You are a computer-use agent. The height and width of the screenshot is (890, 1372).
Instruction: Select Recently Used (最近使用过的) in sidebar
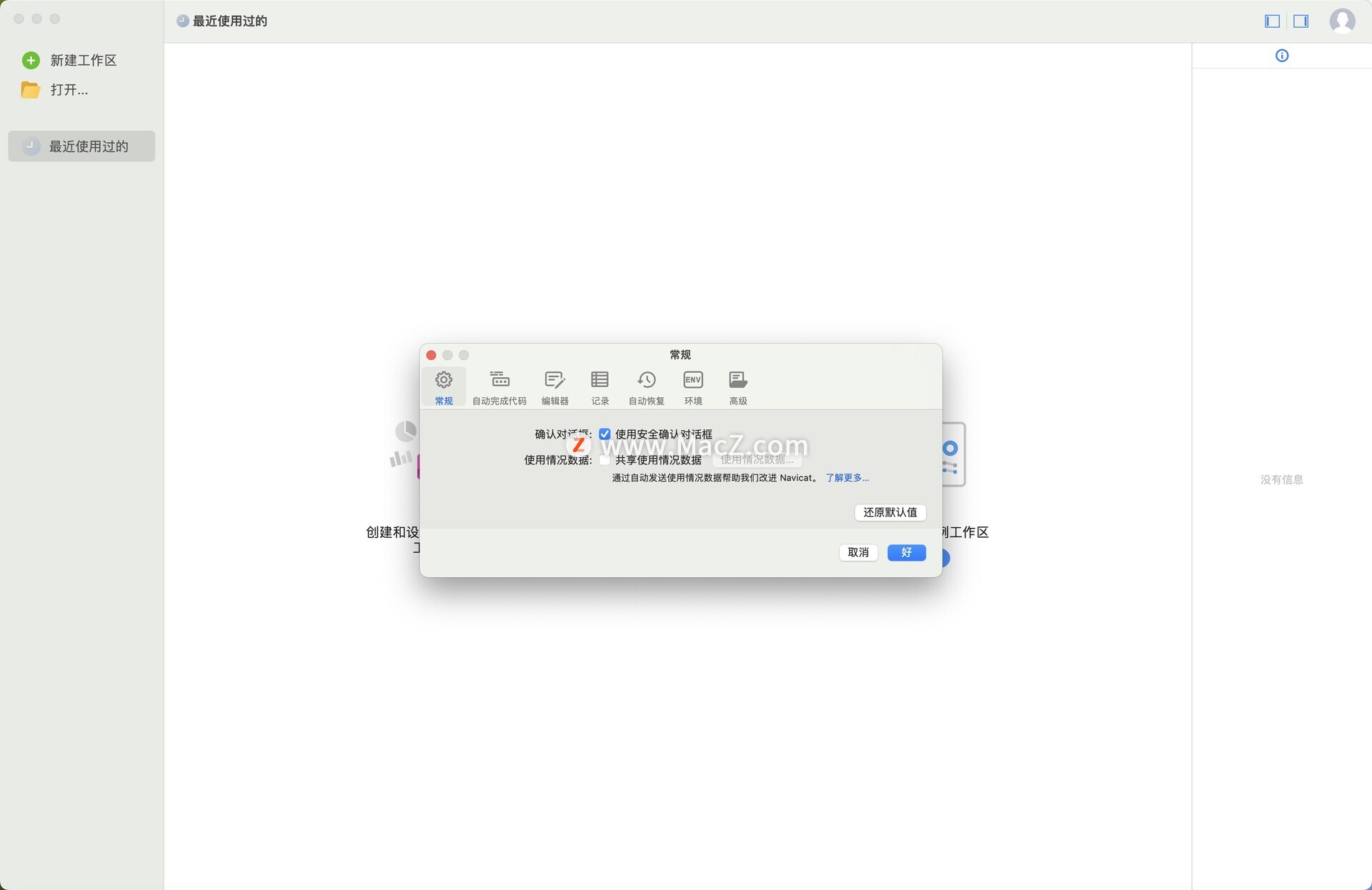[81, 146]
